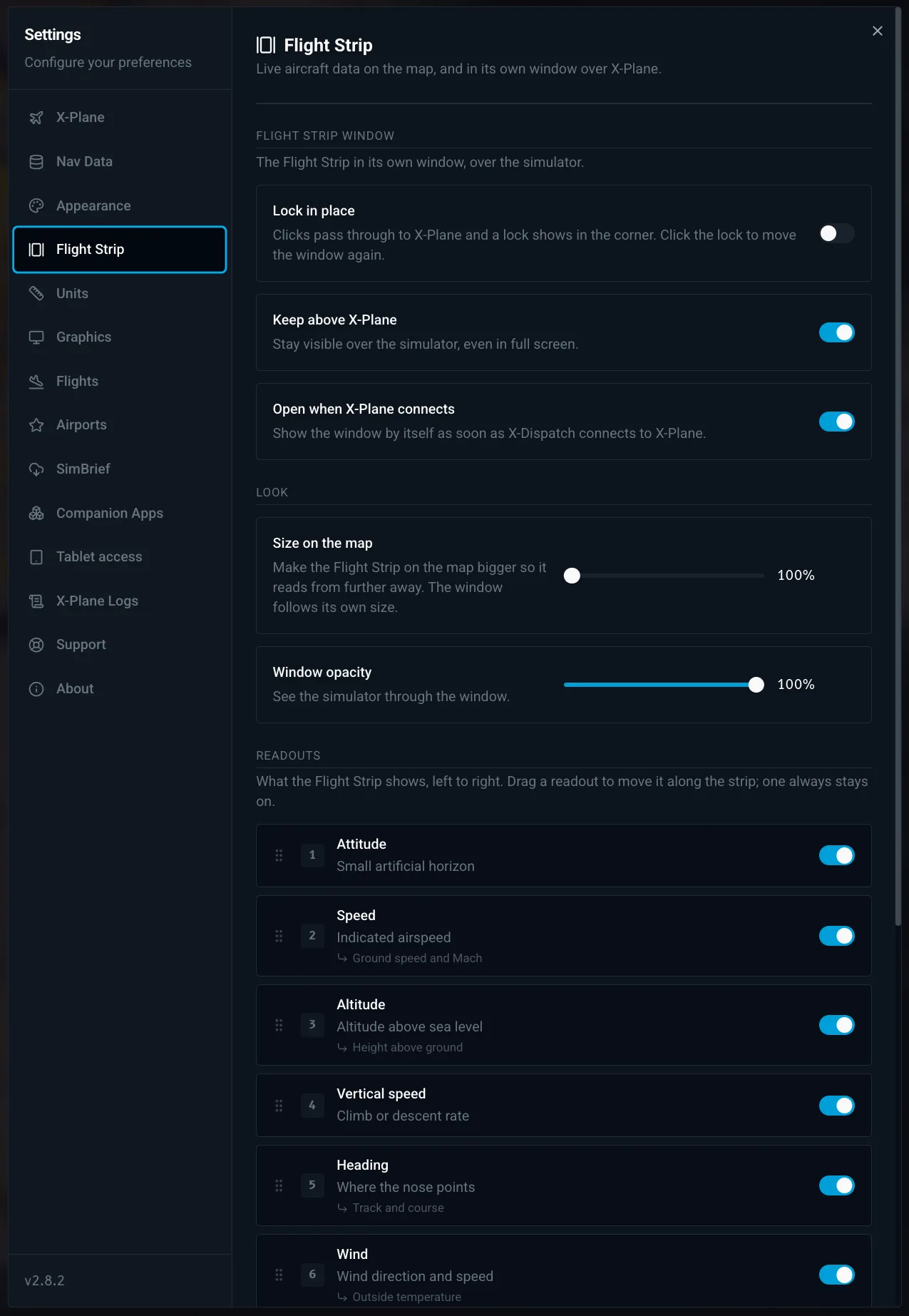Grab the Attitude readout drag handle
This screenshot has height=1316, width=909.
coord(279,855)
